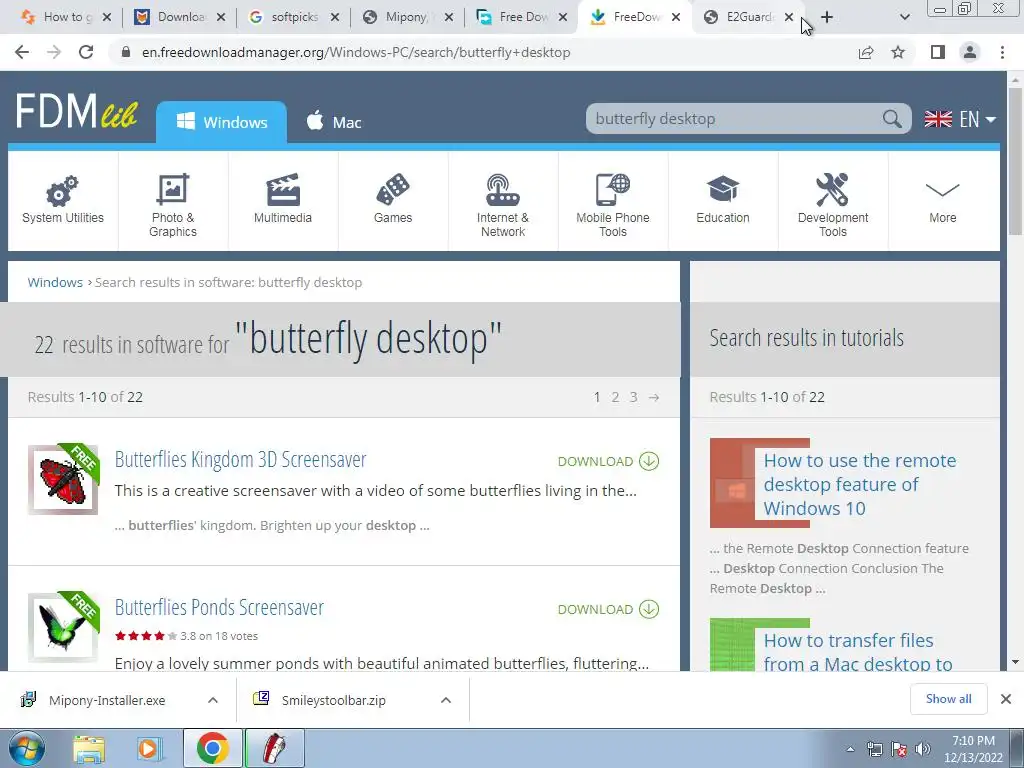
Task: Open the tab search dropdown arrow
Action: pos(904,17)
